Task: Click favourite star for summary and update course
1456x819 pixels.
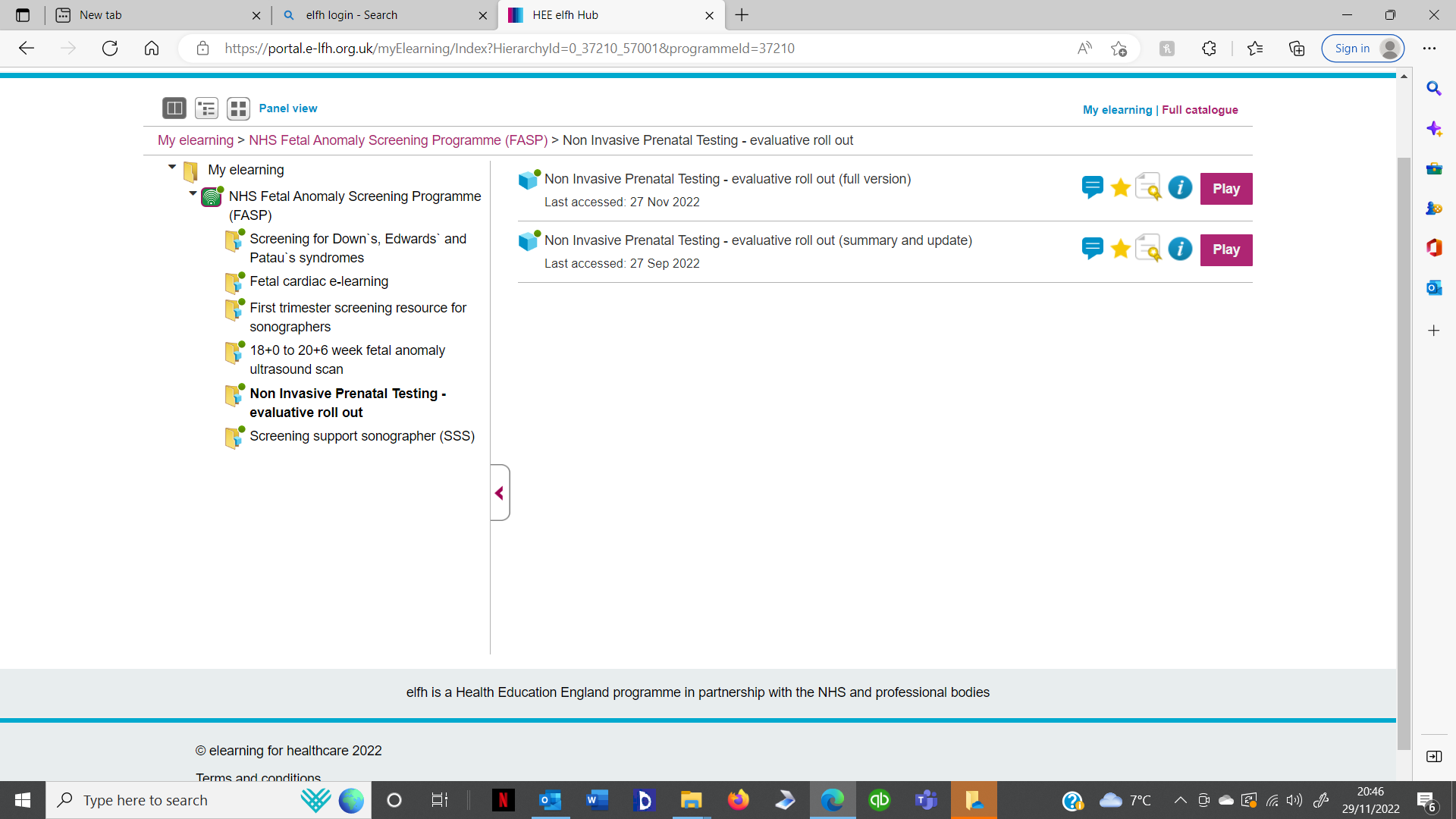Action: (1120, 249)
